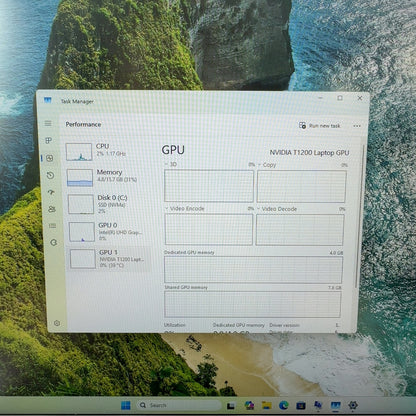
Task: Open the three-dot more options menu
Action: [x=357, y=126]
